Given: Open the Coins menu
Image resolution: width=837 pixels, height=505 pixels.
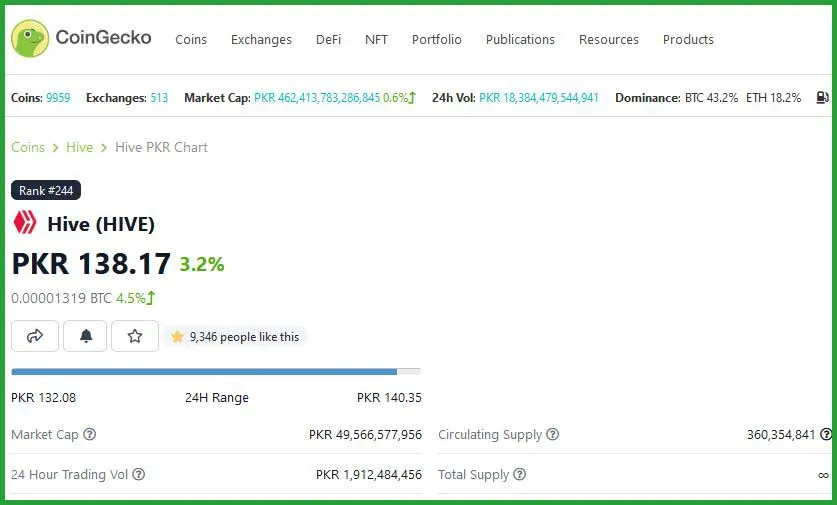Looking at the screenshot, I should click(191, 40).
